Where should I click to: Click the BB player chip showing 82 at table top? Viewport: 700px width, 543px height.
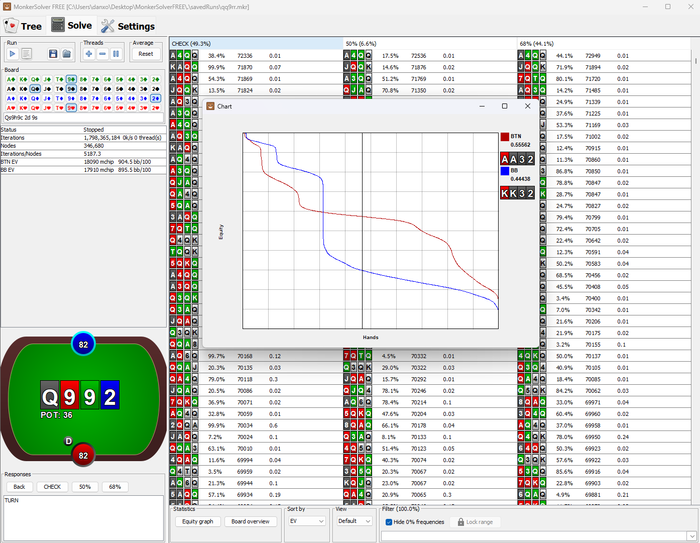[x=83, y=344]
